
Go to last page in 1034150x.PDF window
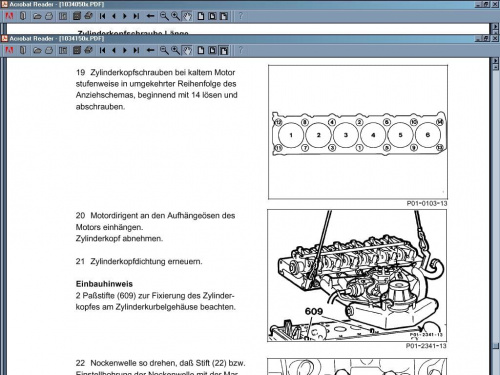pos(136,50)
